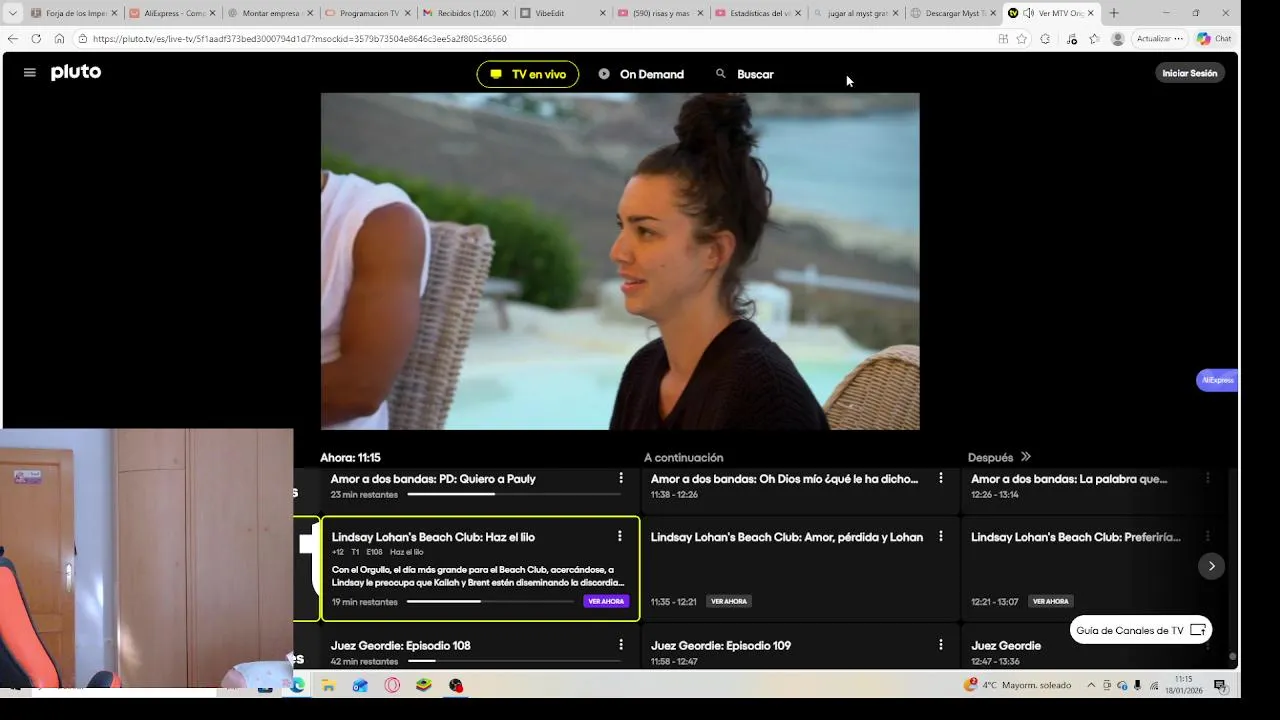The height and width of the screenshot is (720, 1280).
Task: Click Ver Ahora for 11:35 - 12:21 episode
Action: coord(729,601)
